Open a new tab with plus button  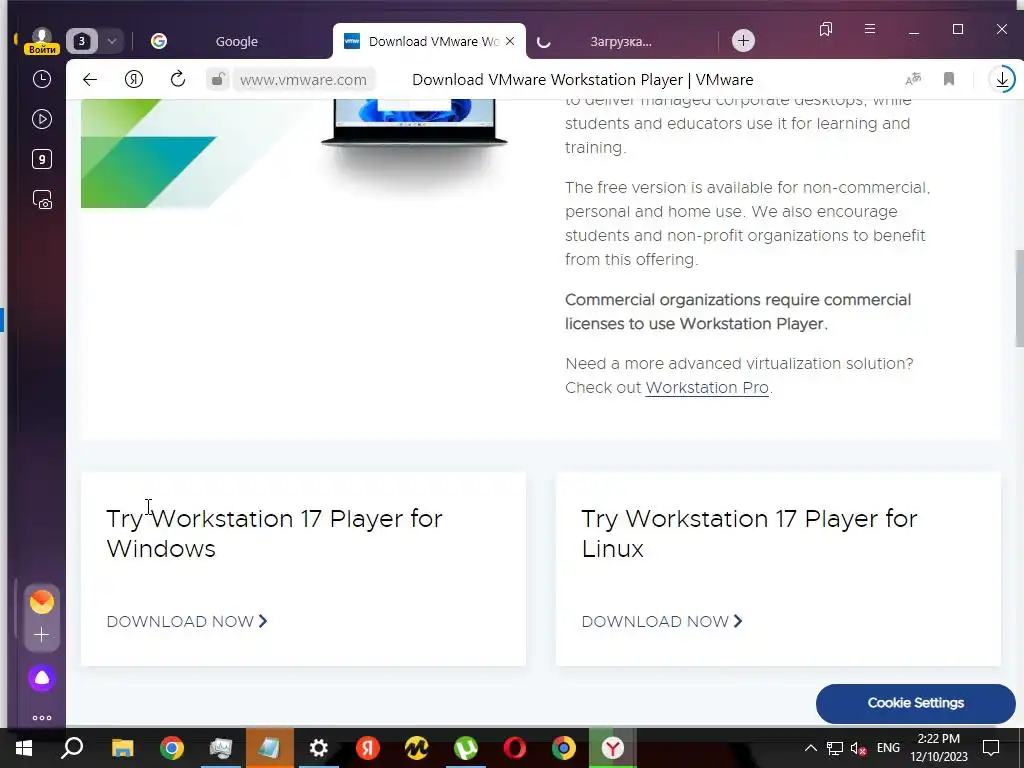click(x=743, y=40)
